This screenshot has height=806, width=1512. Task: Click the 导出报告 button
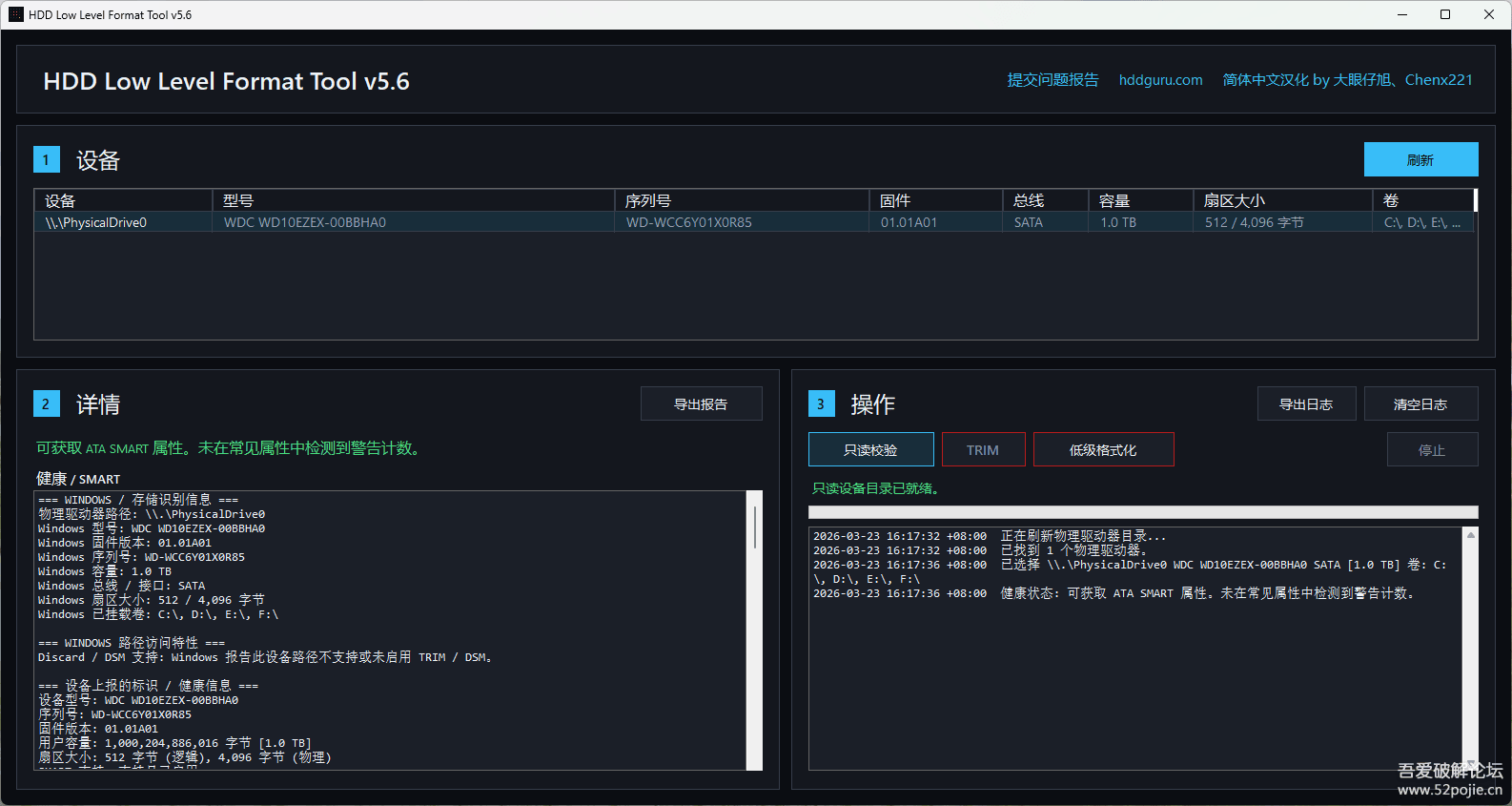tap(701, 403)
